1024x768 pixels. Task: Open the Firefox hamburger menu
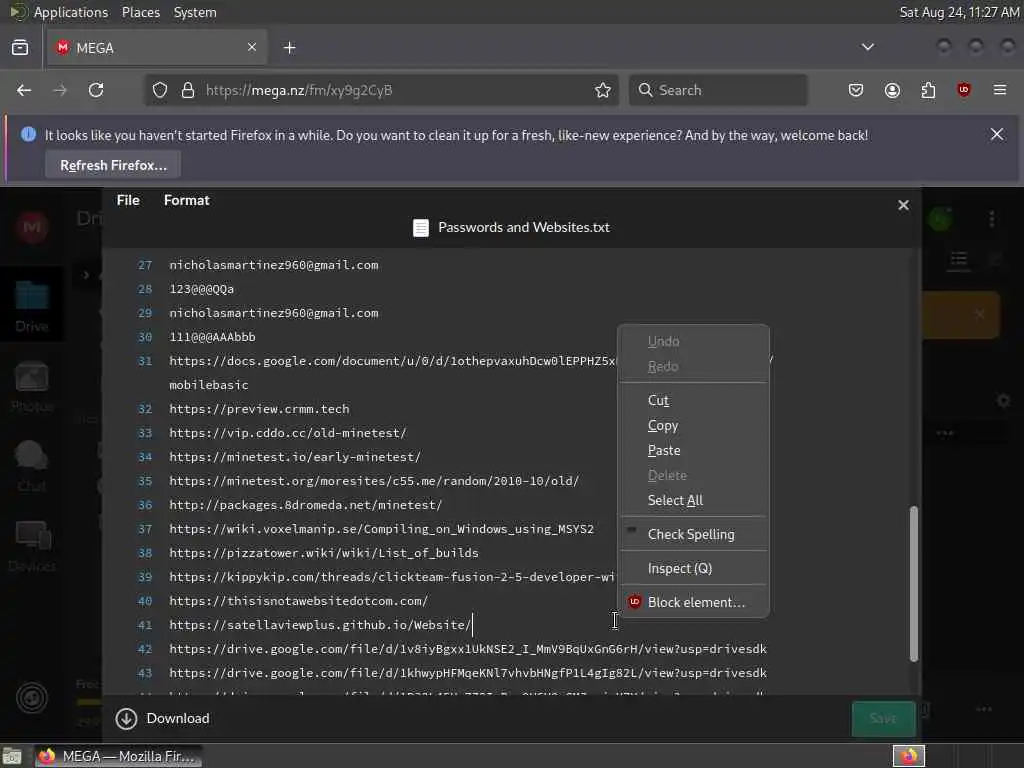point(1000,90)
